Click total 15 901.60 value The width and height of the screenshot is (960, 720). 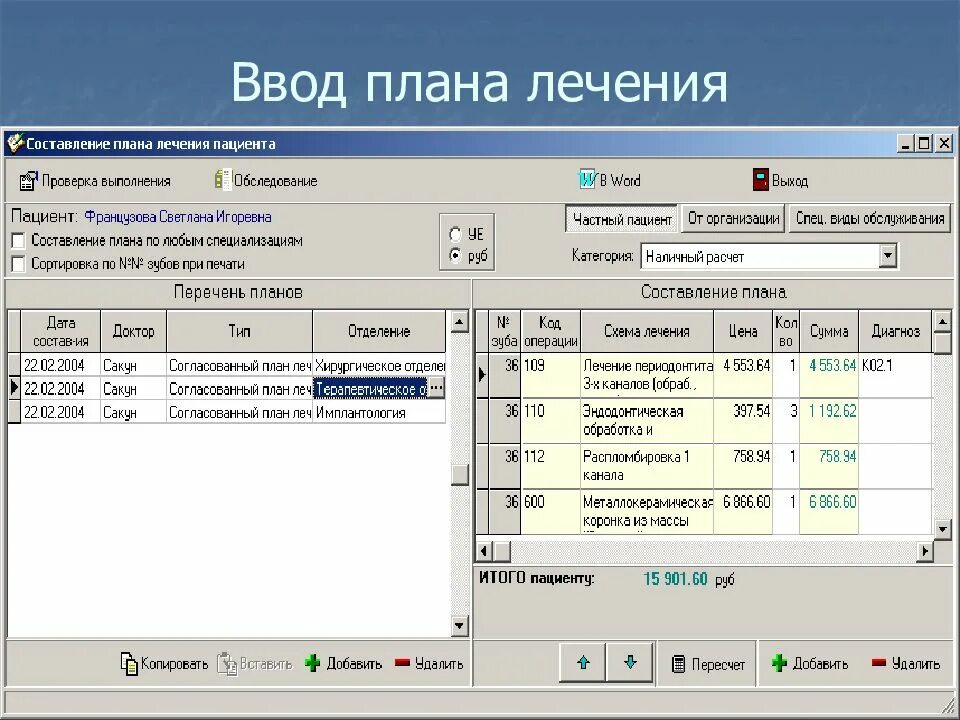[x=675, y=579]
